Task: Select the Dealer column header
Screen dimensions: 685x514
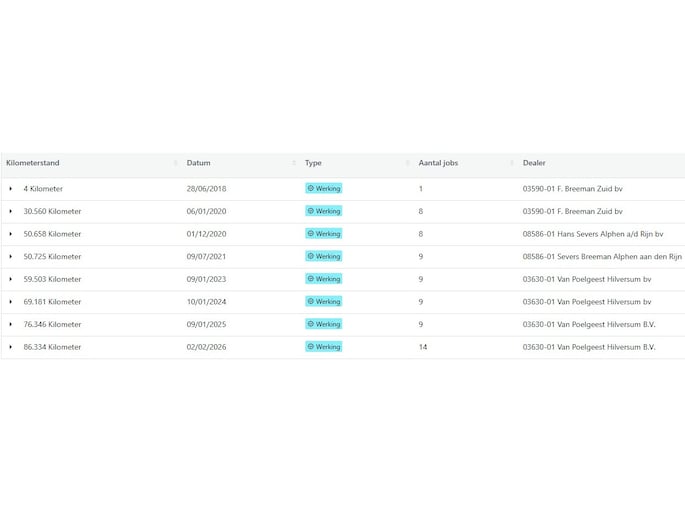Action: coord(534,163)
